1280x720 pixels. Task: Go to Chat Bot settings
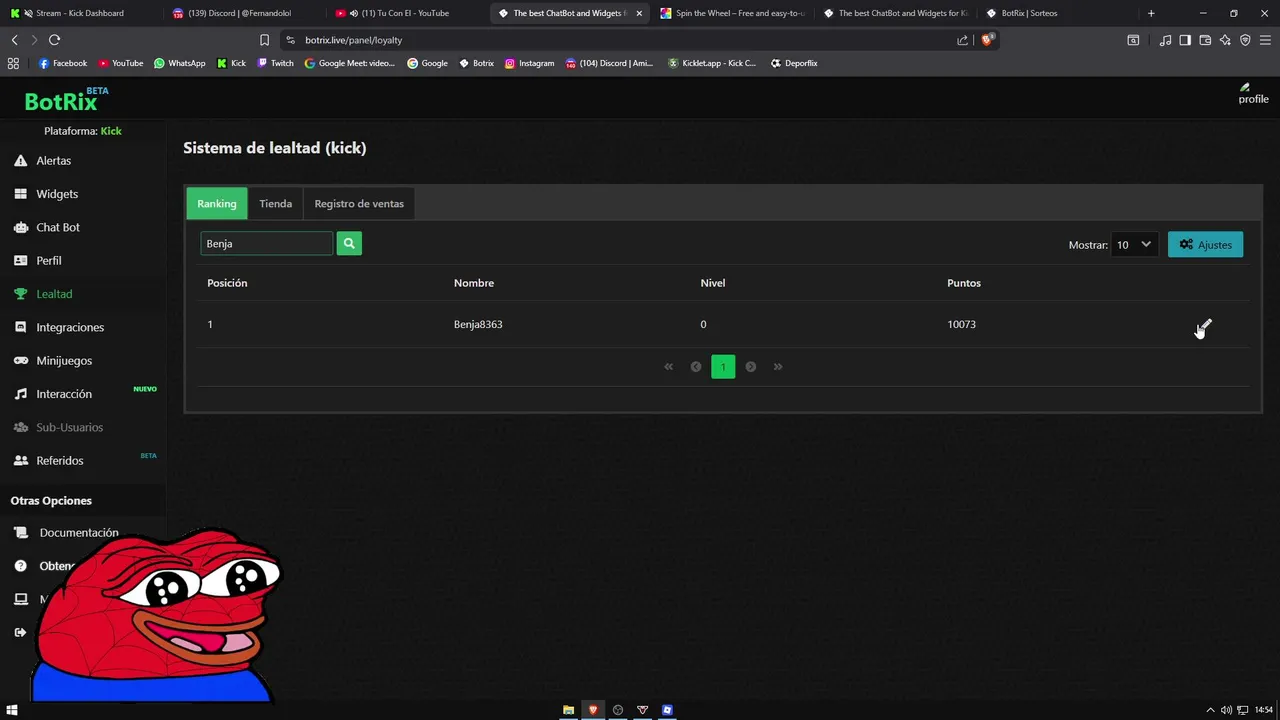[57, 227]
